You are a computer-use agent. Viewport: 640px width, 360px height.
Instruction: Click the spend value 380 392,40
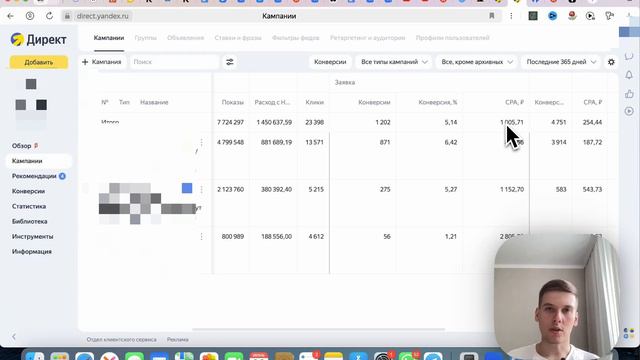click(x=276, y=189)
